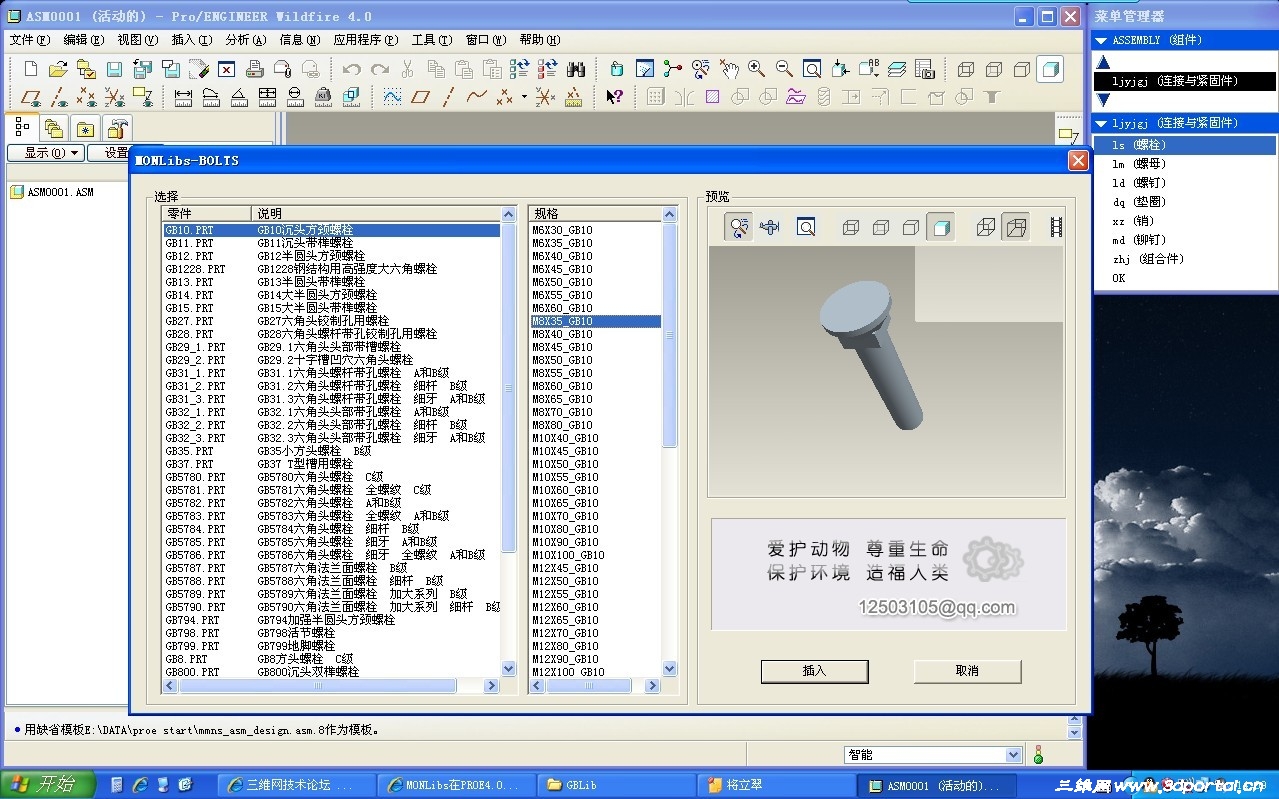Click the parts list scroll right arrow
The image size is (1279, 799).
(491, 686)
